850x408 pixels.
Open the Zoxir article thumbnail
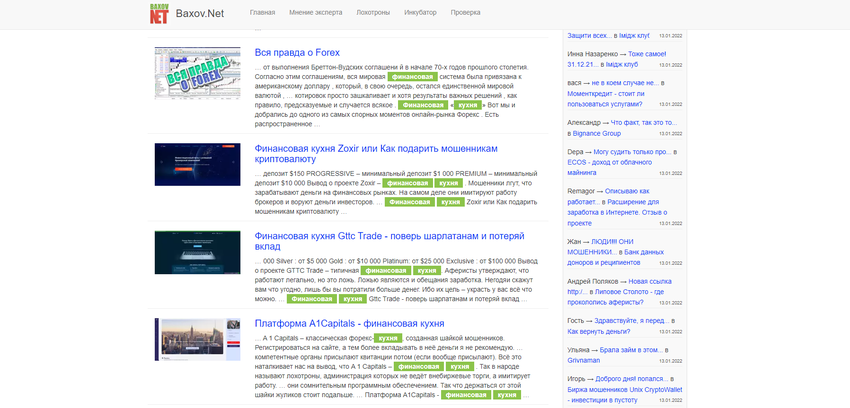tap(197, 165)
